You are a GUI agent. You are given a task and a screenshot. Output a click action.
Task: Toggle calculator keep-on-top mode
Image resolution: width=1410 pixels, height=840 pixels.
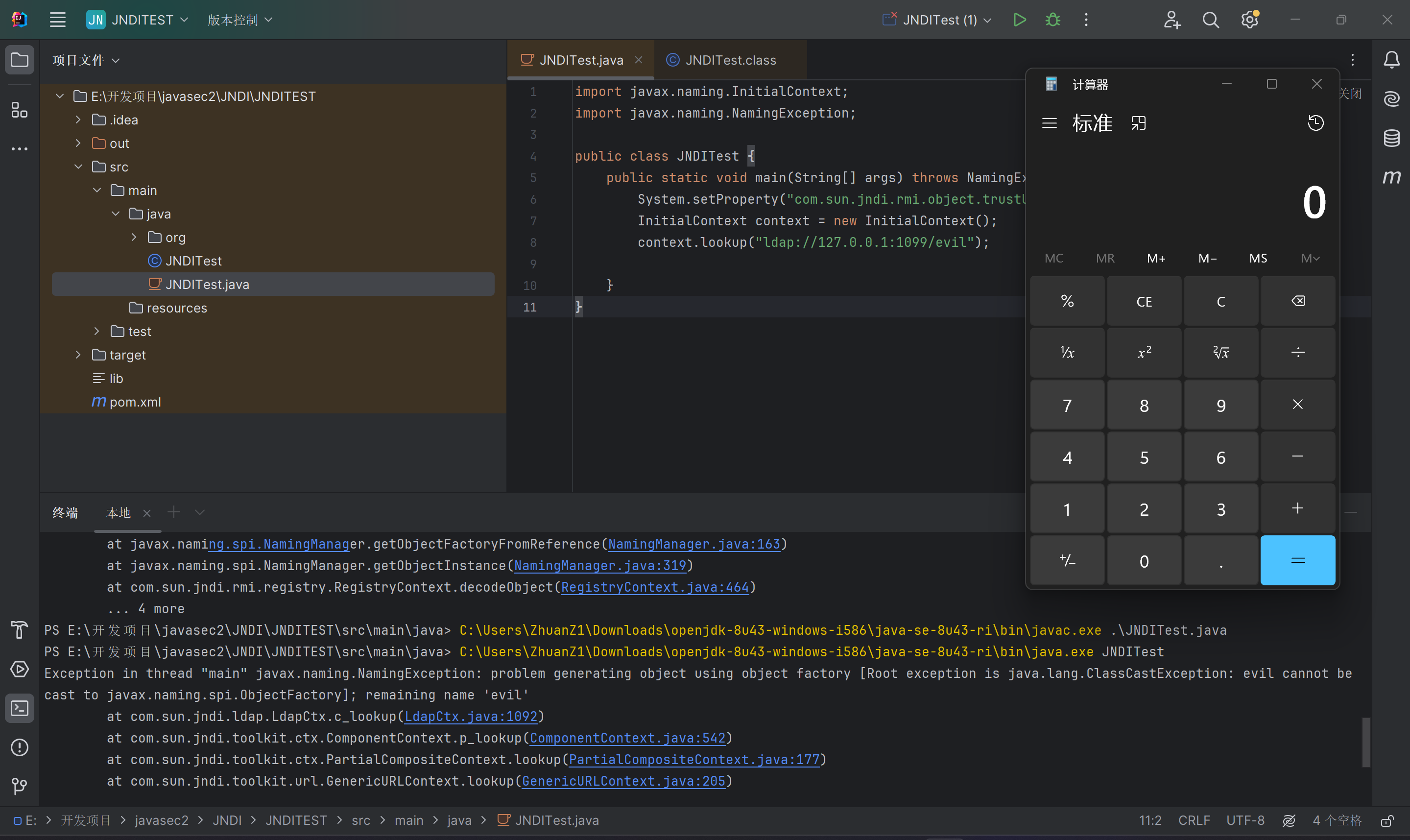[x=1138, y=123]
